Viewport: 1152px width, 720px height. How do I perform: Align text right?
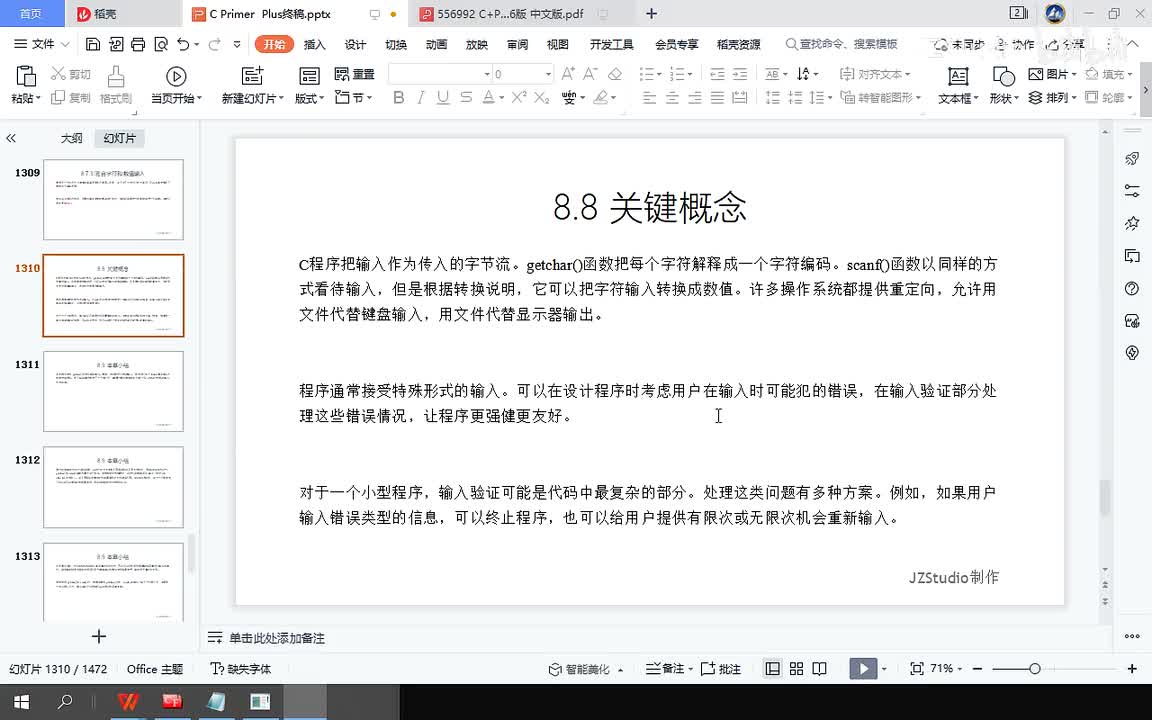click(695, 98)
